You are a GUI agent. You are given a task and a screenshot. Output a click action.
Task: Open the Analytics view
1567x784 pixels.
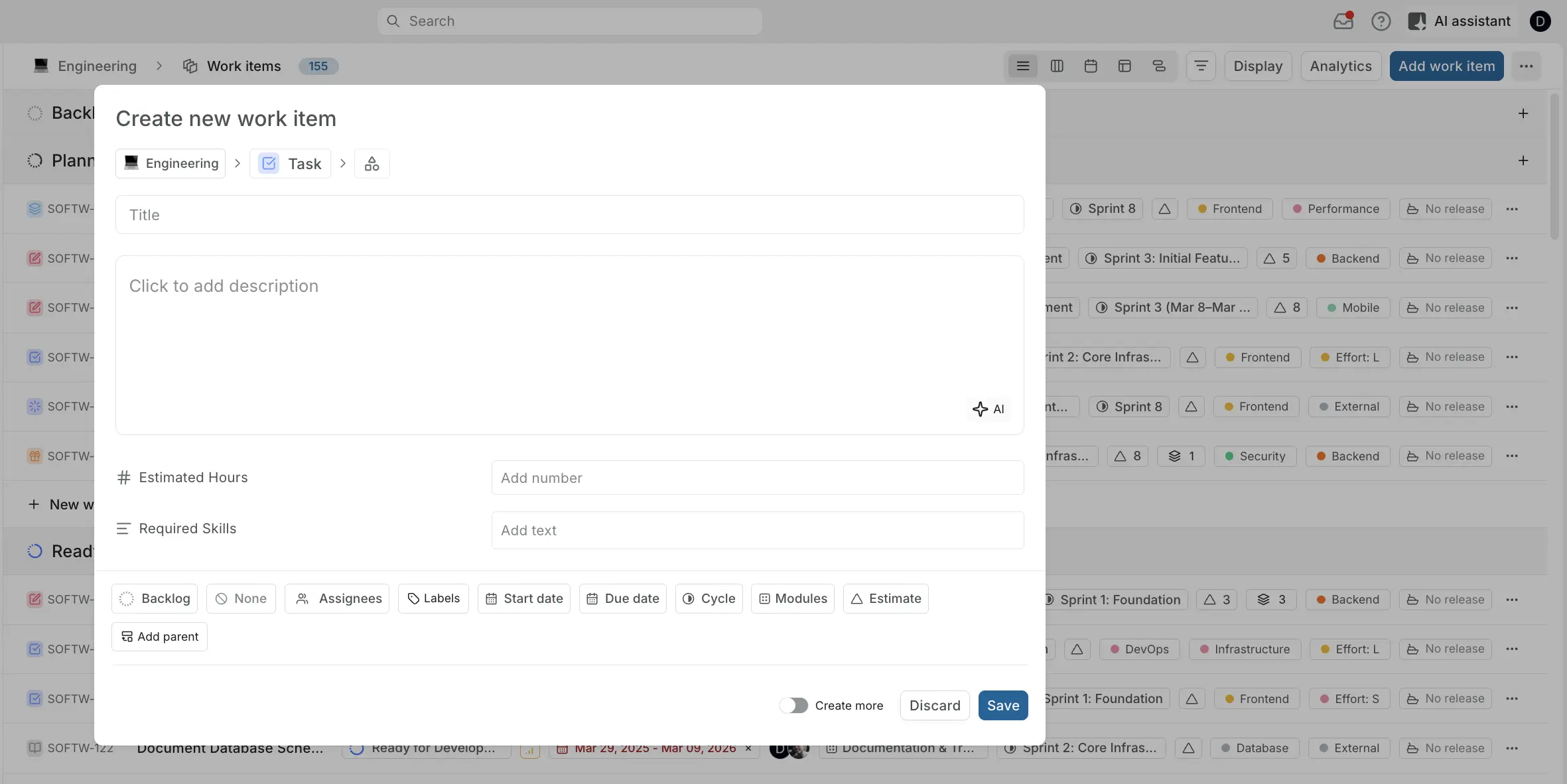1339,66
